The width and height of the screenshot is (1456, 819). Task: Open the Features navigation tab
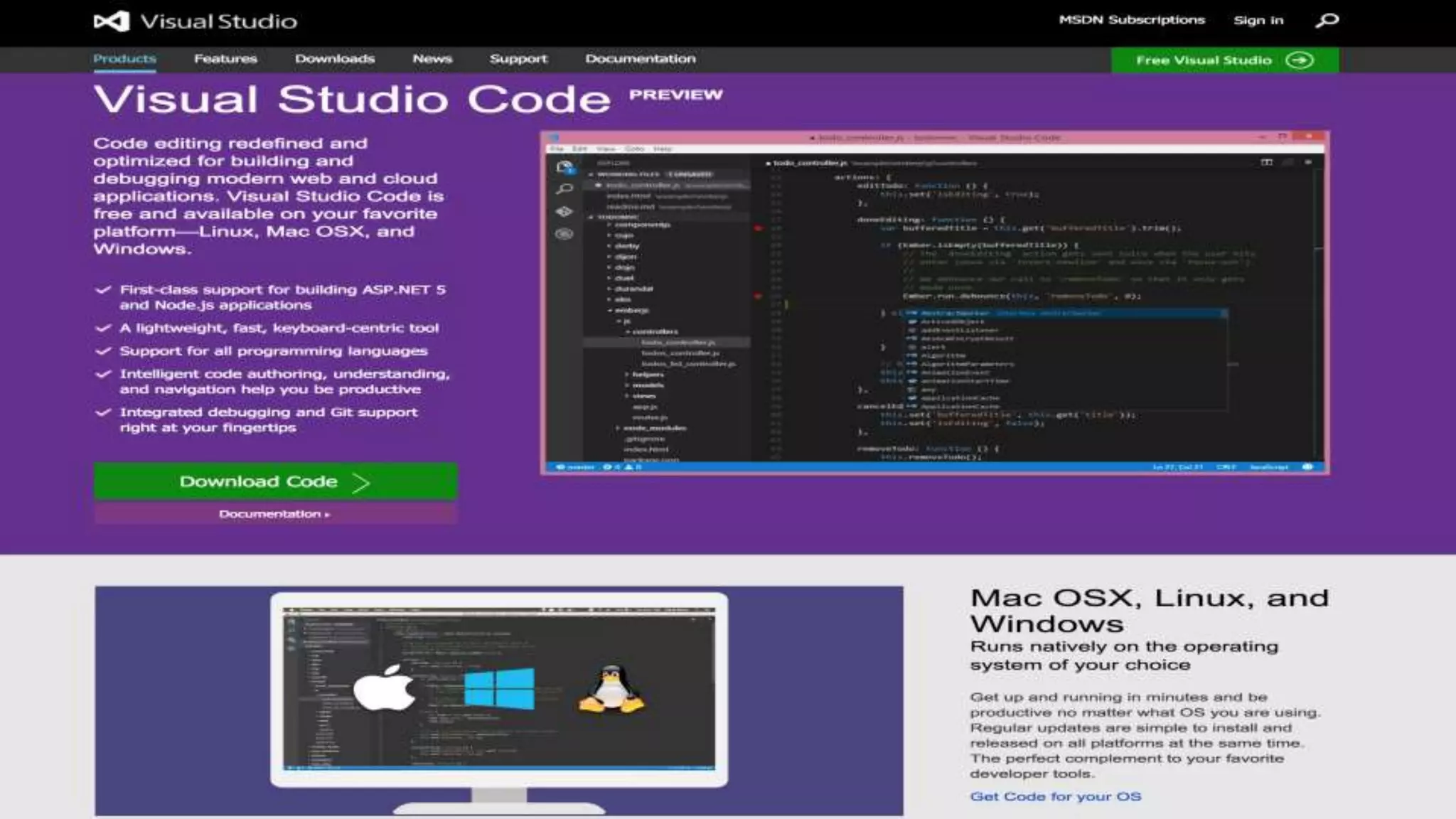tap(225, 59)
